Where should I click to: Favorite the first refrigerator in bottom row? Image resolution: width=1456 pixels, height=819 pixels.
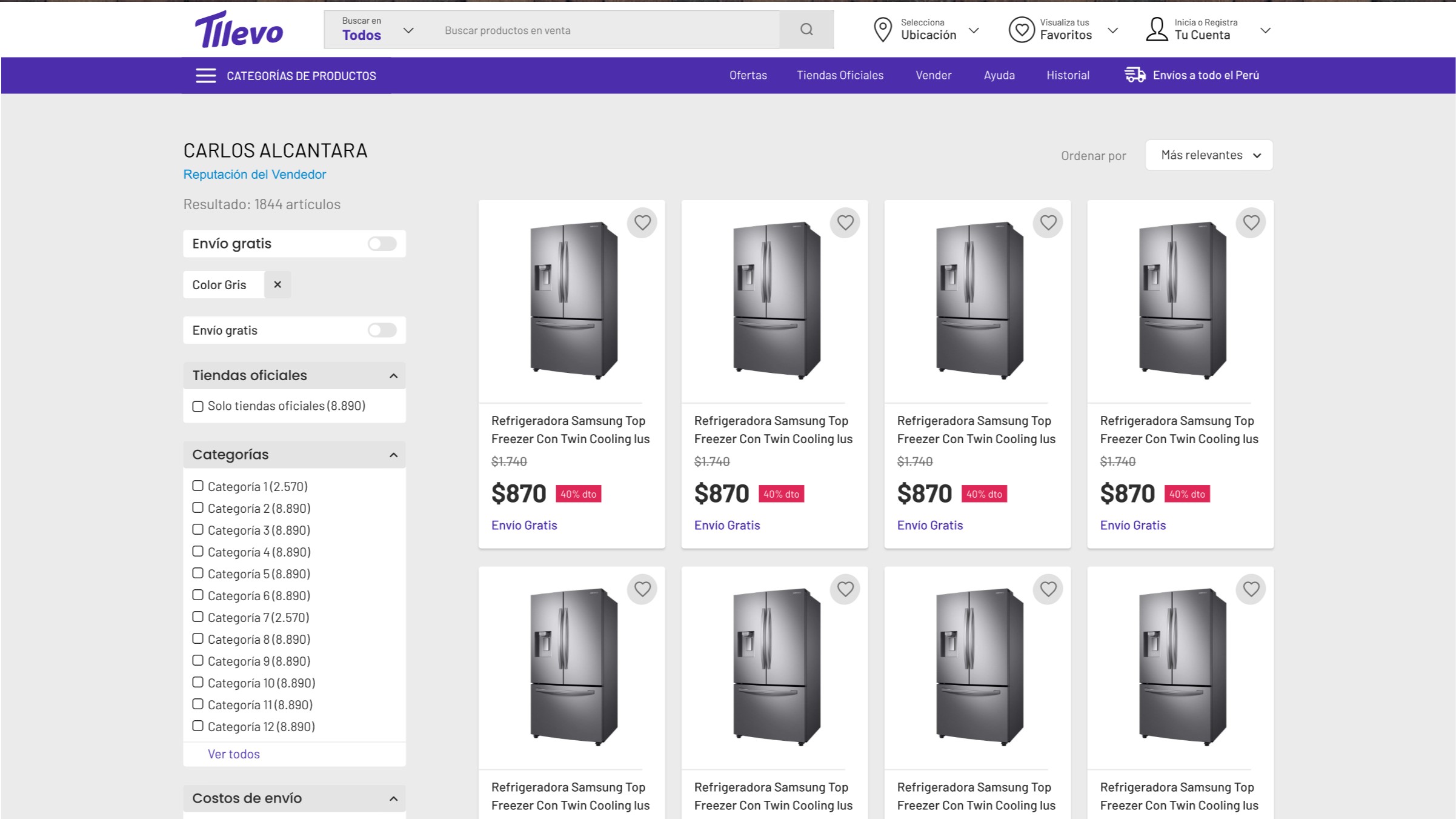(x=642, y=589)
